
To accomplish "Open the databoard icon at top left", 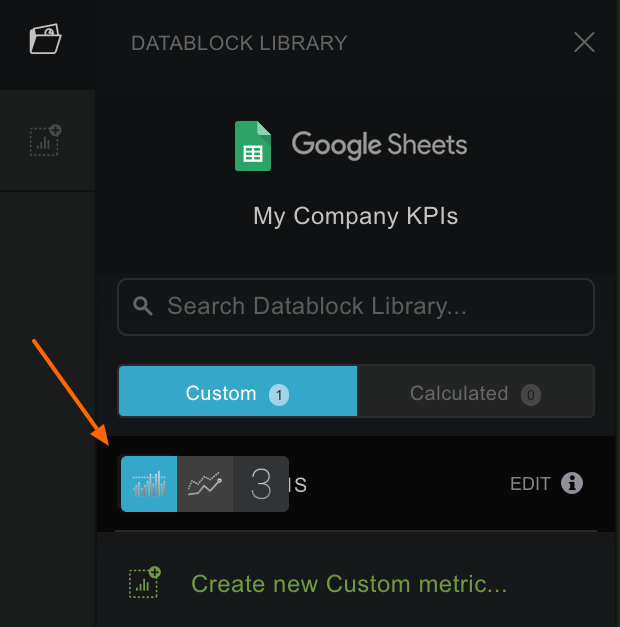I will pos(45,40).
